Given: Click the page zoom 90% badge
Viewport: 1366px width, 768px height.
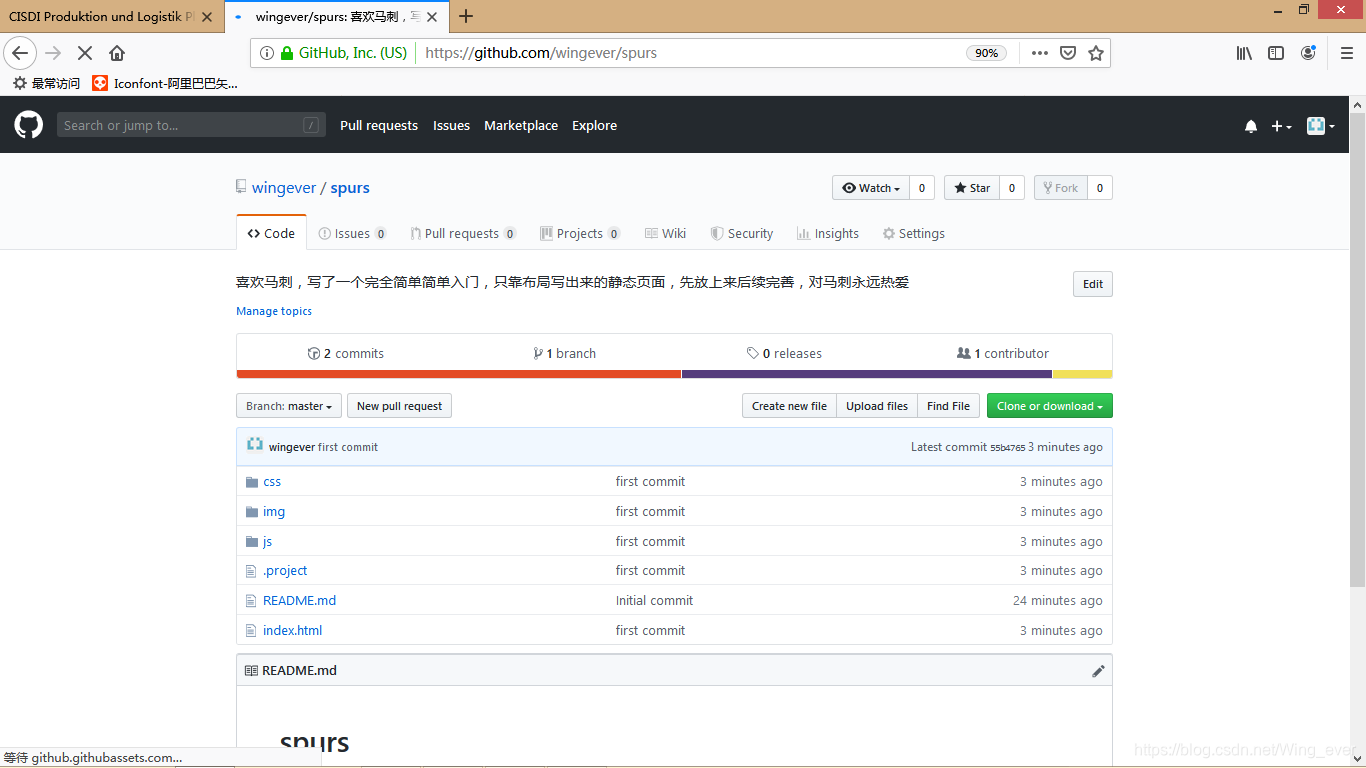Looking at the screenshot, I should pos(986,53).
